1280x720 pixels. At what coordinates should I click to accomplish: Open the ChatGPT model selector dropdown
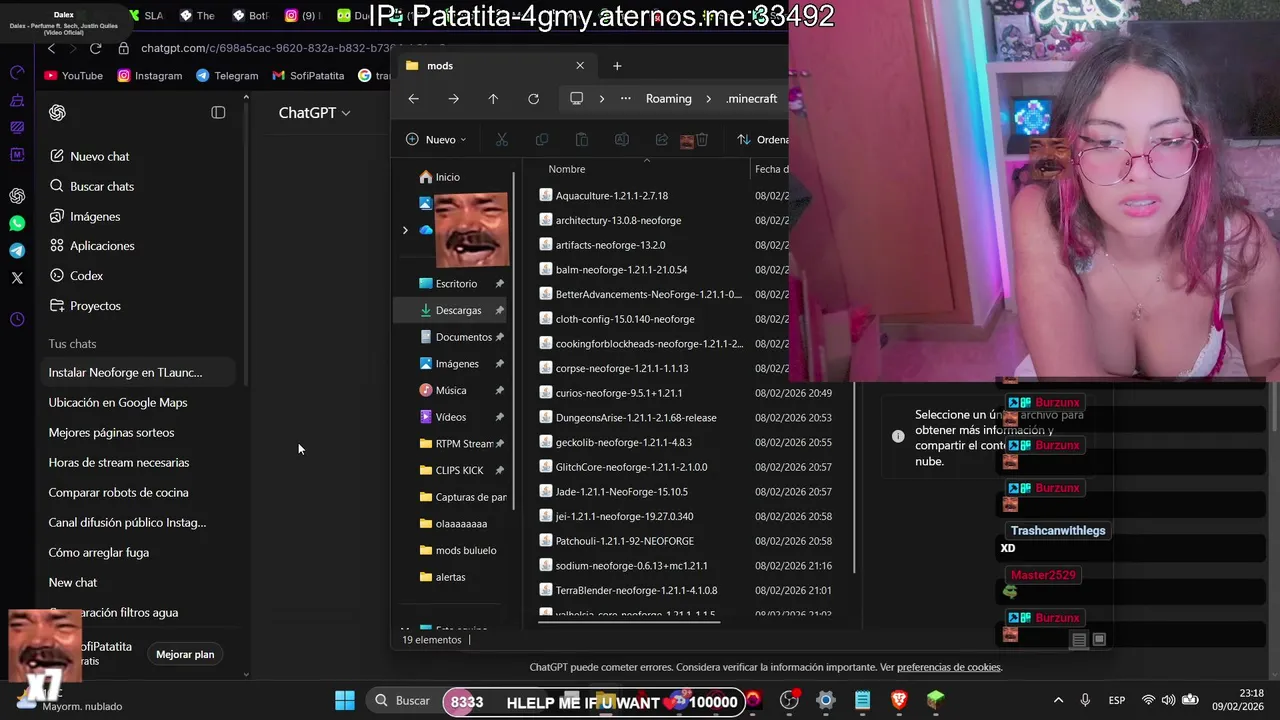coord(314,113)
